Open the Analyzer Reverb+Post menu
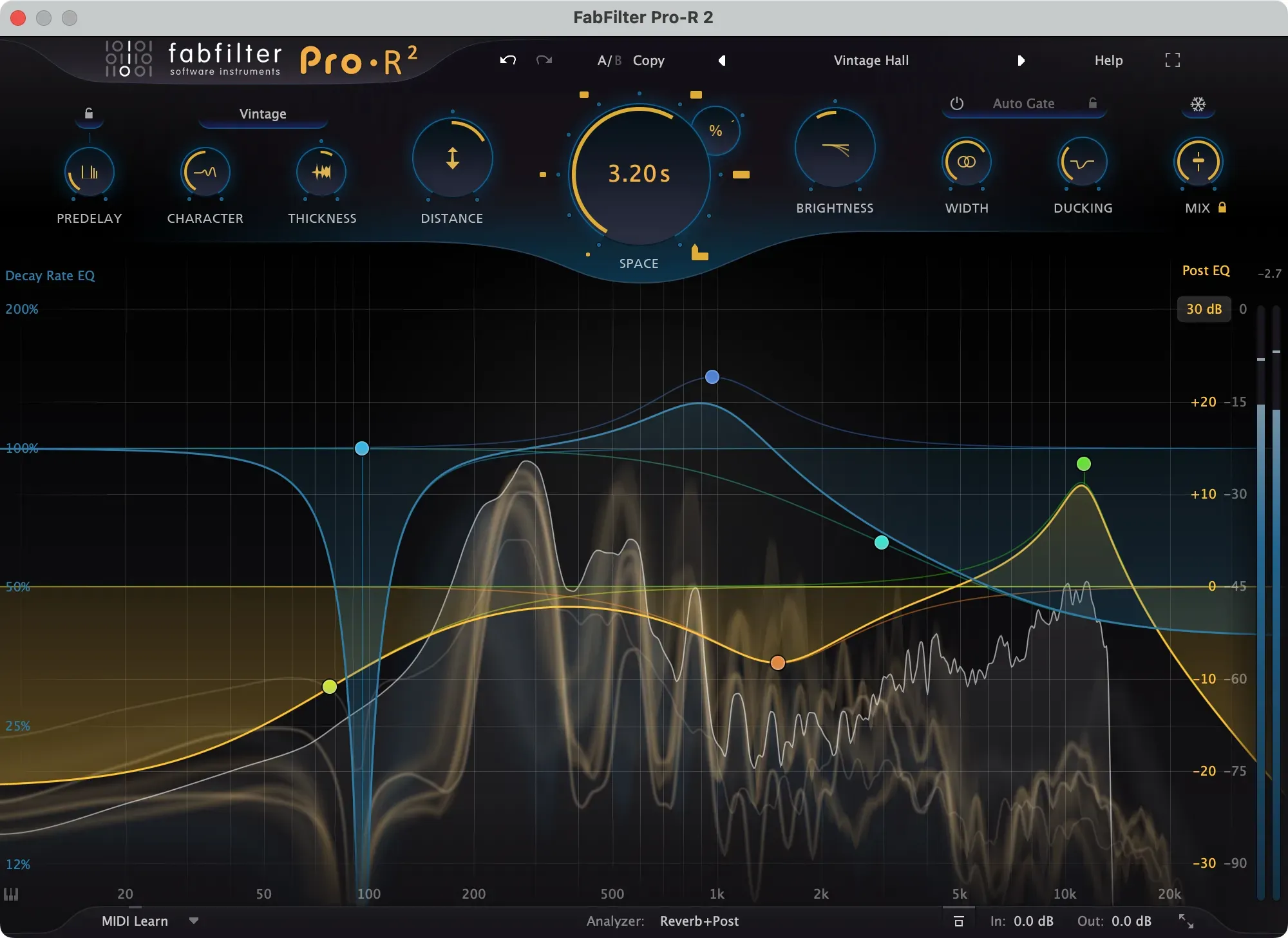Screen dimensions: 1288x938 click(699, 921)
